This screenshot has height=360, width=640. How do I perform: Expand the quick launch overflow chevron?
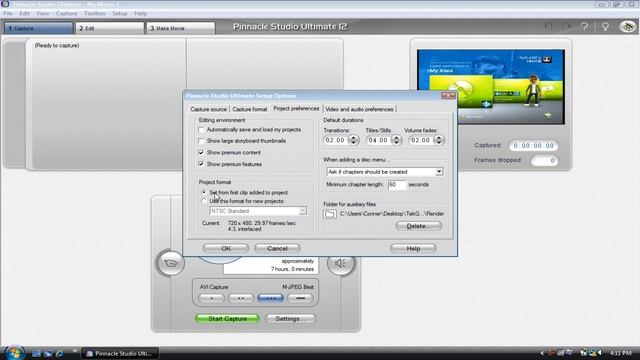click(x=75, y=351)
